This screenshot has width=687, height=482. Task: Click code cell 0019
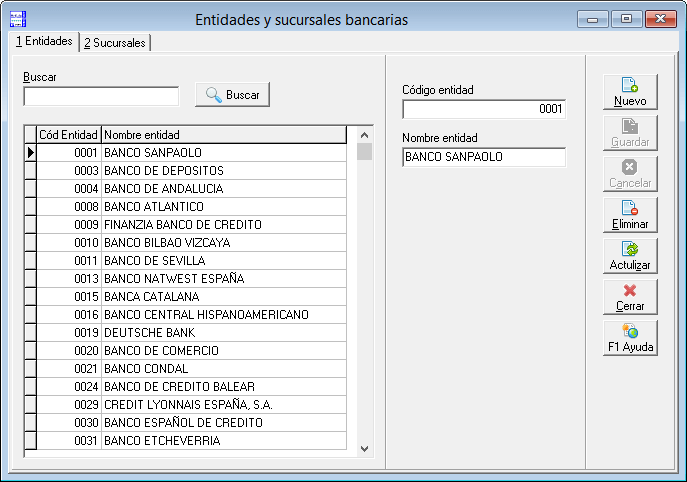69,333
